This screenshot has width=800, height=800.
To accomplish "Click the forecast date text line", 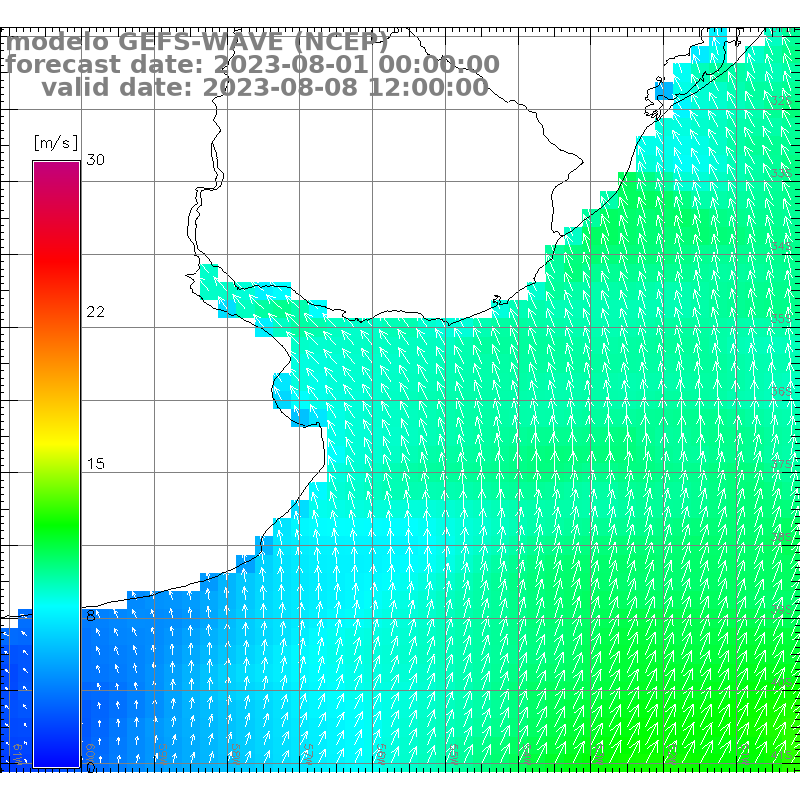I will (252, 65).
